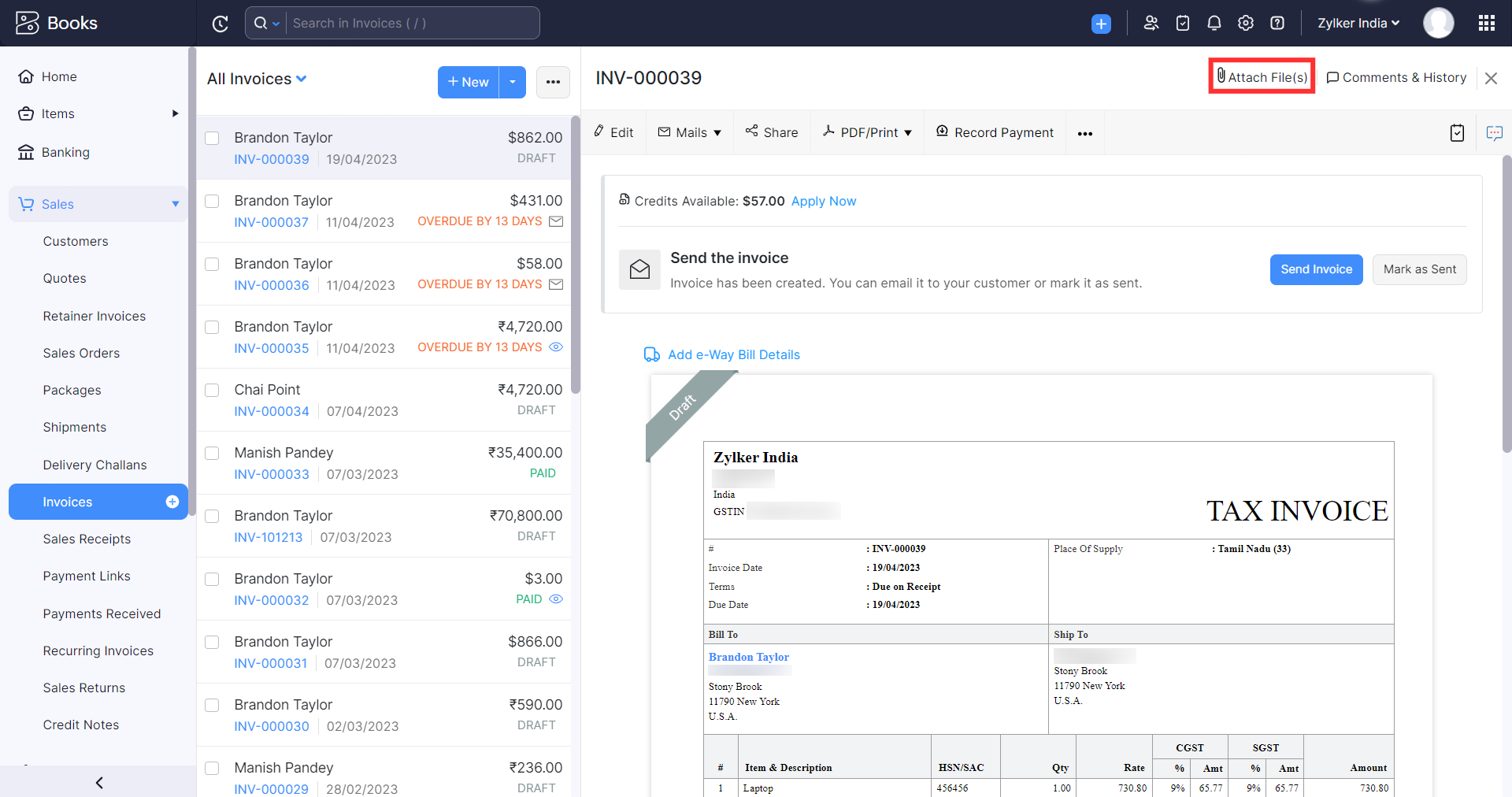Tick the checkbox for Chai Point invoice
The width and height of the screenshot is (1512, 797).
point(212,390)
